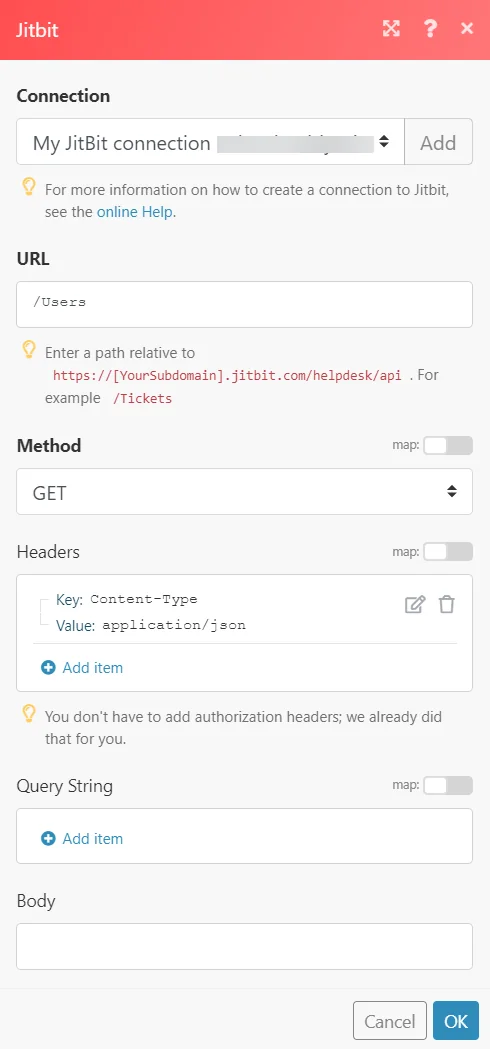
Task: Click into the Body text field
Action: pyautogui.click(x=244, y=947)
